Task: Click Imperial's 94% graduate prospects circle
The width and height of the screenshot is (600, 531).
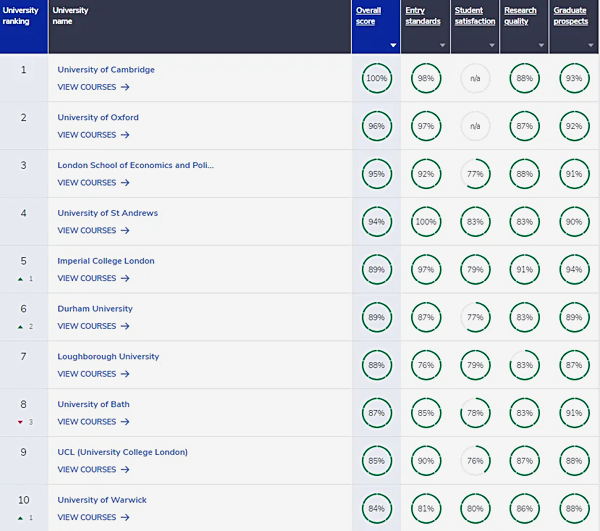Action: pyautogui.click(x=574, y=270)
